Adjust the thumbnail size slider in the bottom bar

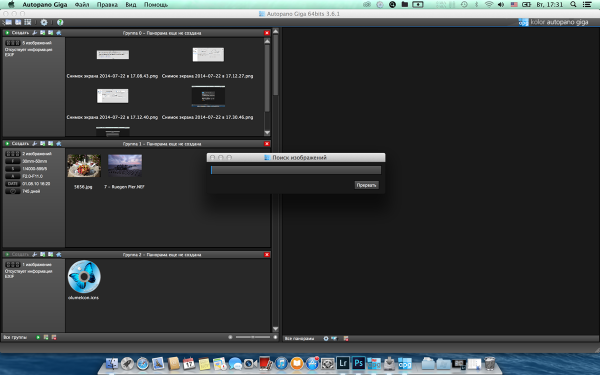click(x=253, y=337)
